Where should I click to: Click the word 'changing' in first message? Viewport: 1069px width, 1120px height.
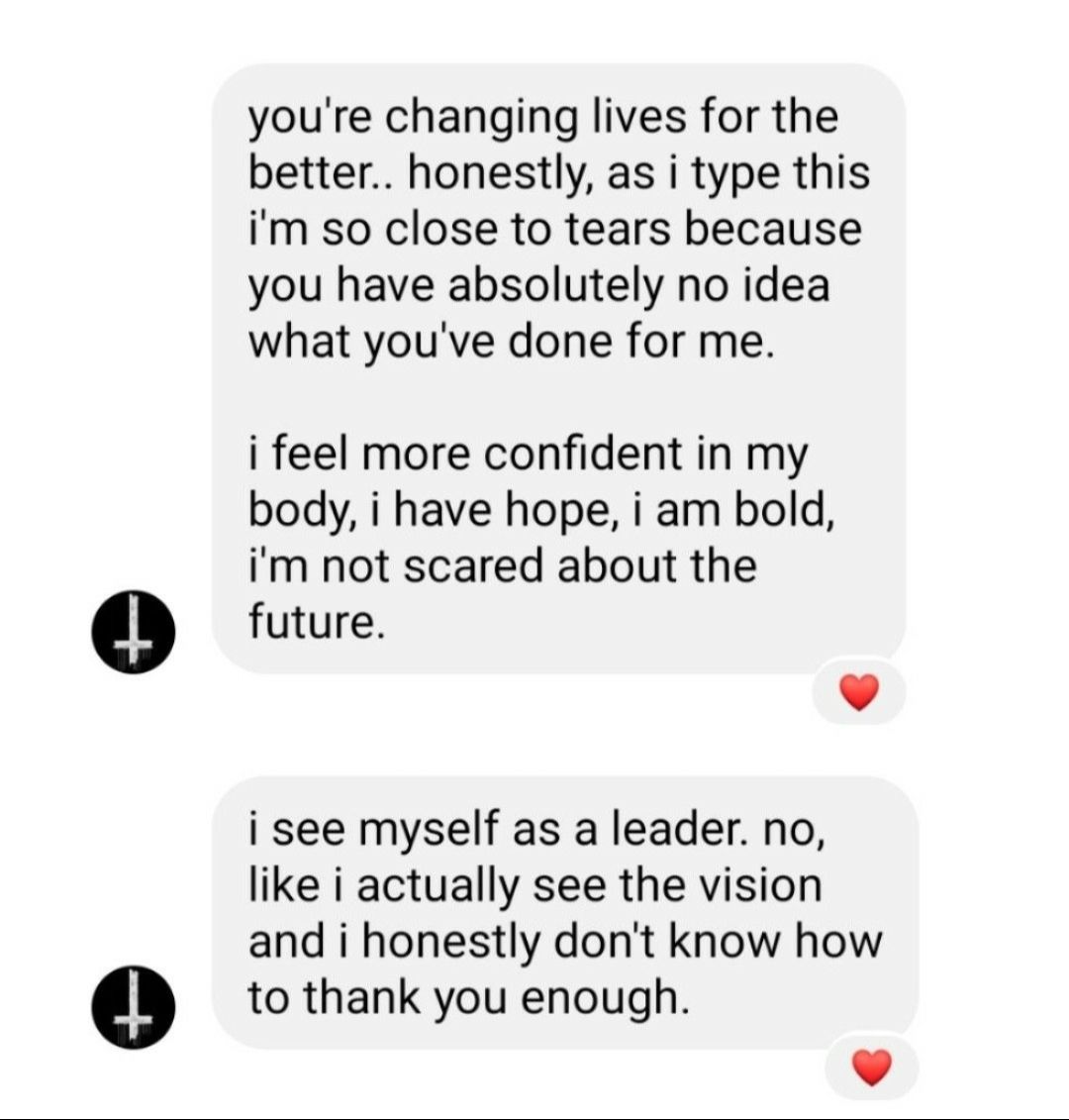point(482,119)
